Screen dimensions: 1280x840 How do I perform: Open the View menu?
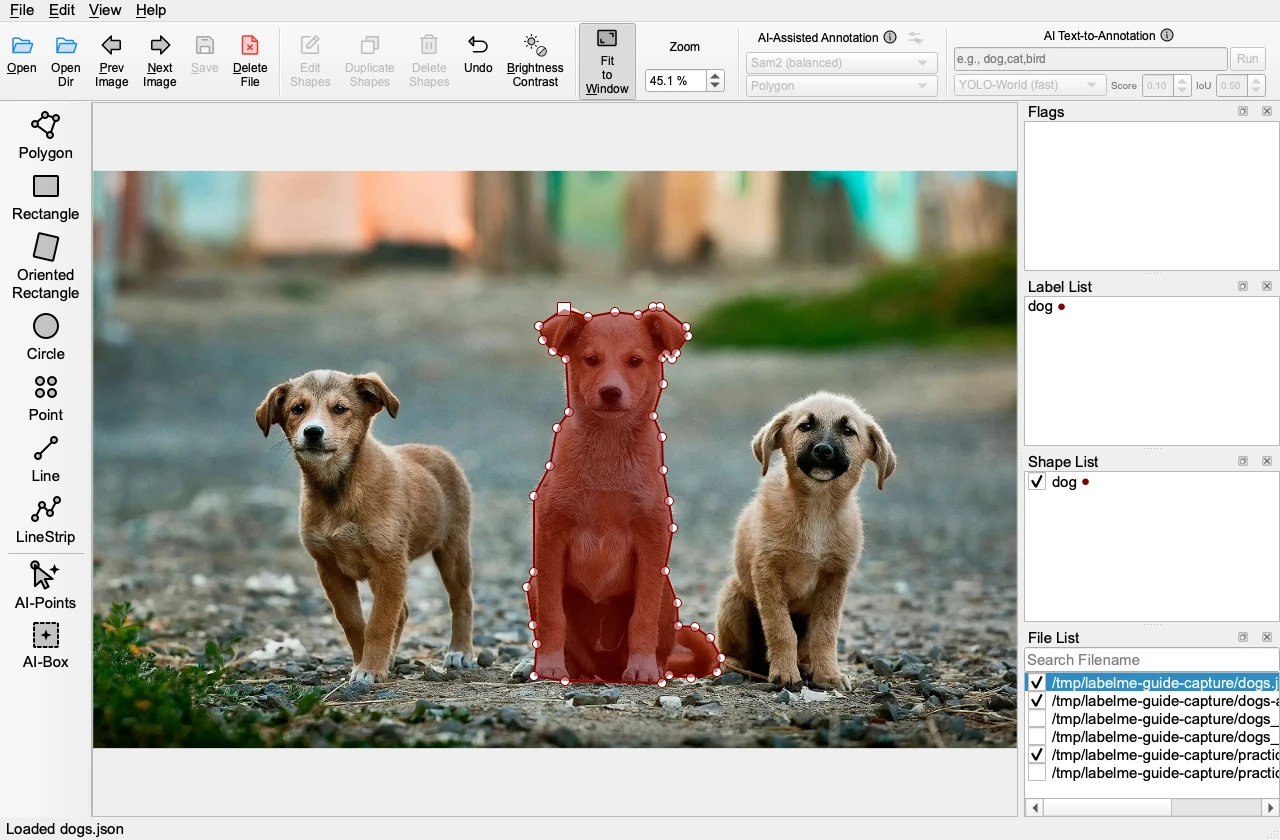(x=104, y=10)
